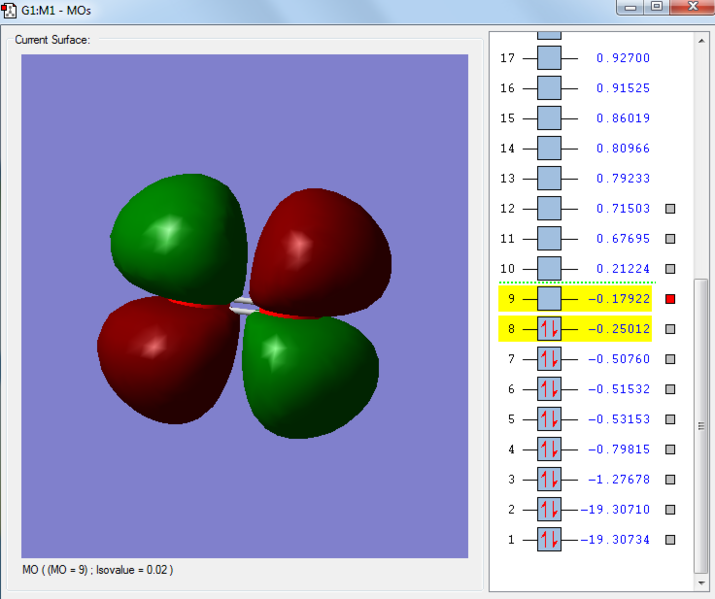Select orbital box of MO 17
This screenshot has height=599, width=715.
549,58
